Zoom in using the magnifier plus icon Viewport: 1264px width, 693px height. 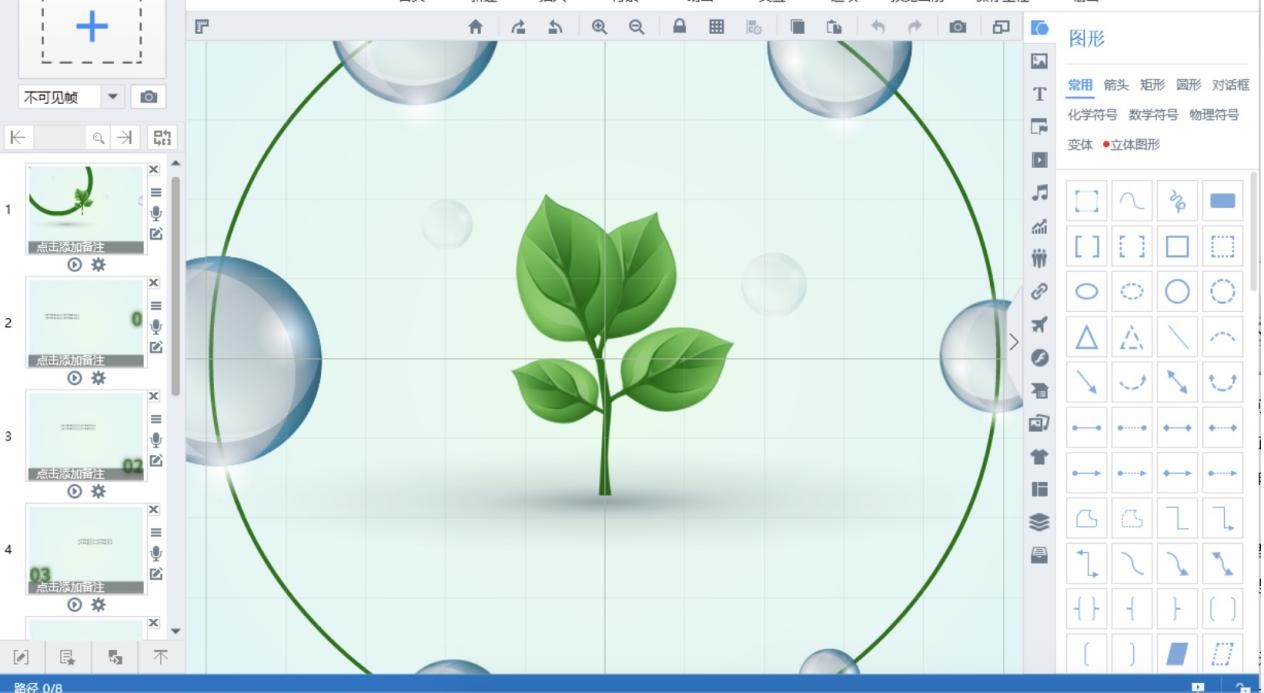(x=599, y=27)
